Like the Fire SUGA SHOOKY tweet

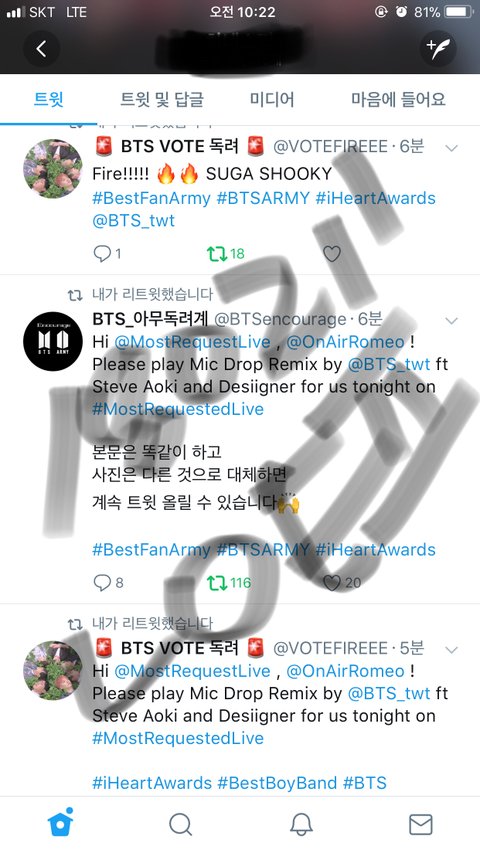click(x=332, y=254)
